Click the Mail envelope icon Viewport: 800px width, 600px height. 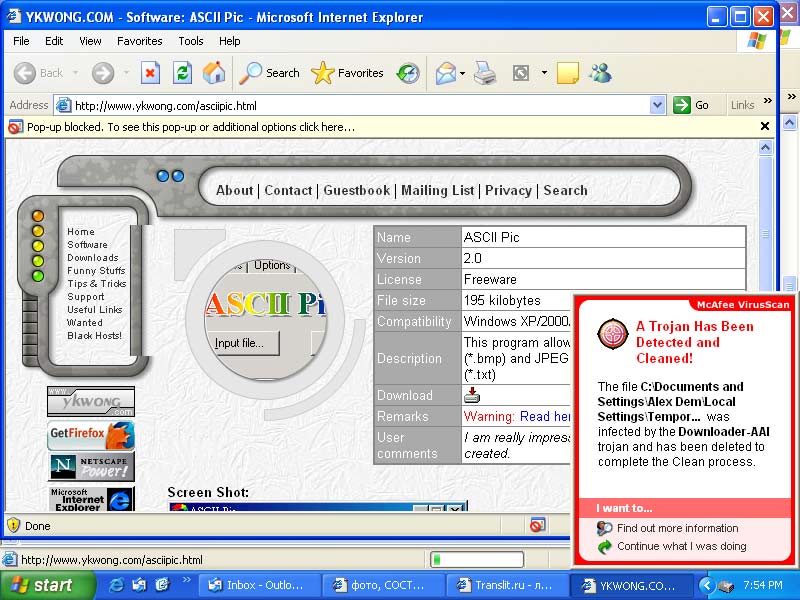coord(445,73)
